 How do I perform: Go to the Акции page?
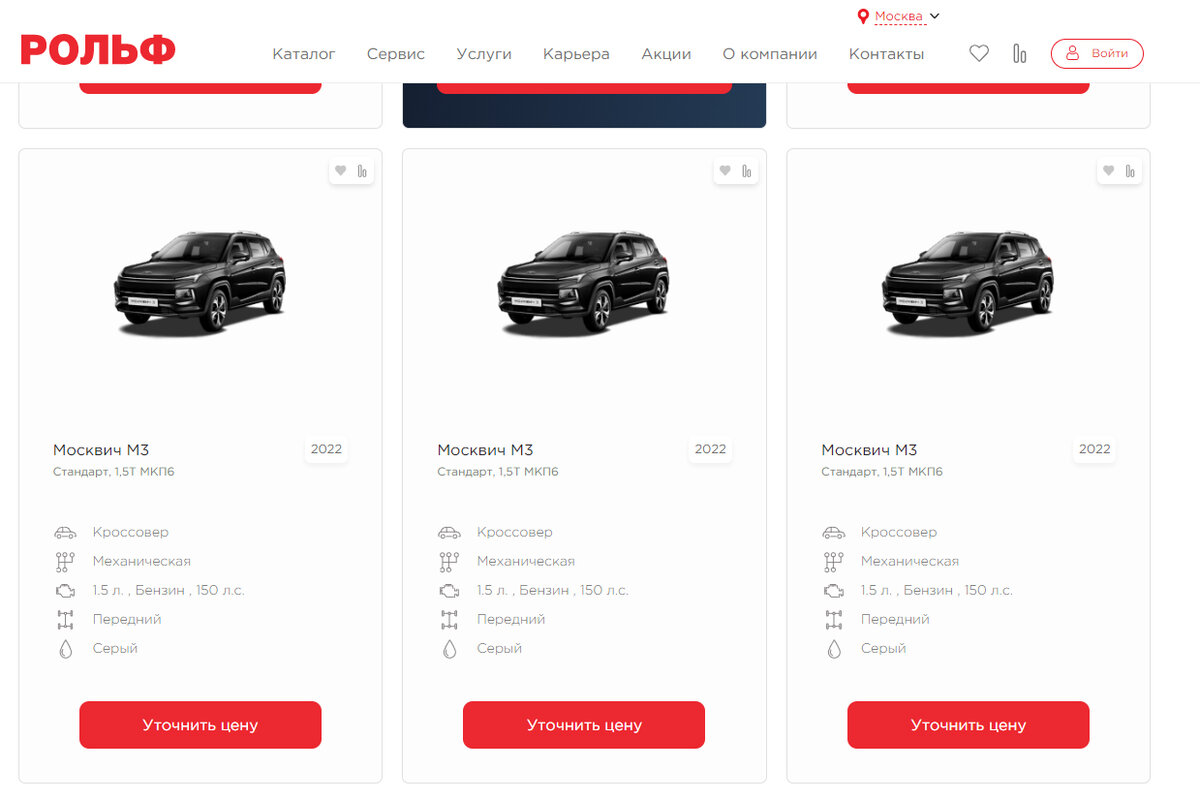[666, 54]
